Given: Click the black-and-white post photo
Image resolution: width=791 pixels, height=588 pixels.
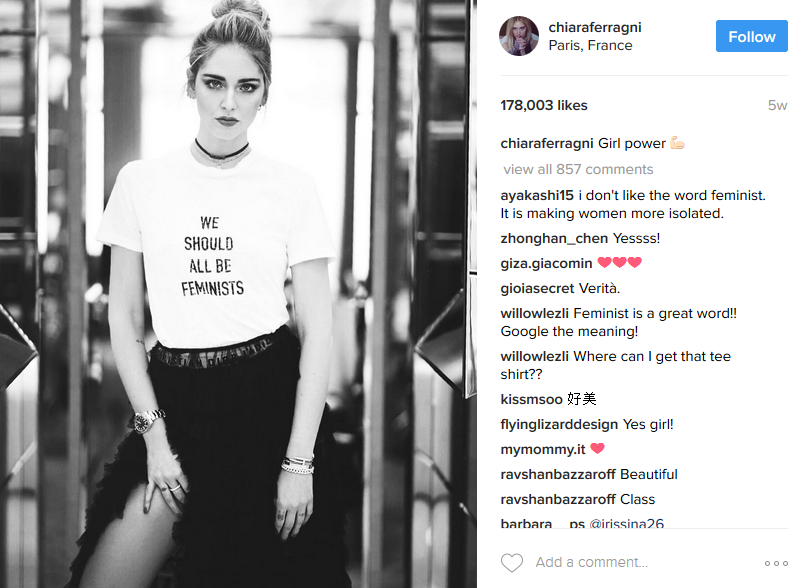Looking at the screenshot, I should pos(238,294).
